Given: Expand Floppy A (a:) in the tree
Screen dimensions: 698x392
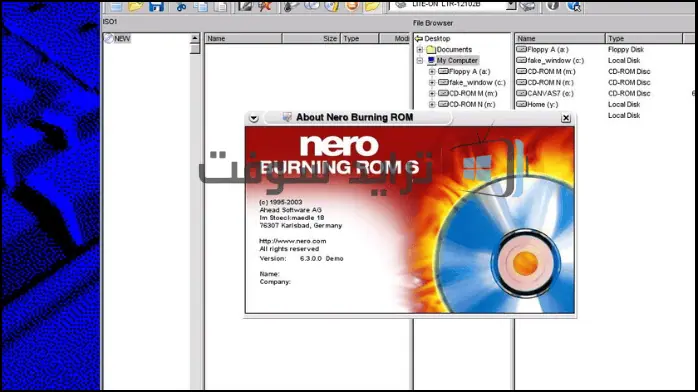Looking at the screenshot, I should [x=432, y=72].
